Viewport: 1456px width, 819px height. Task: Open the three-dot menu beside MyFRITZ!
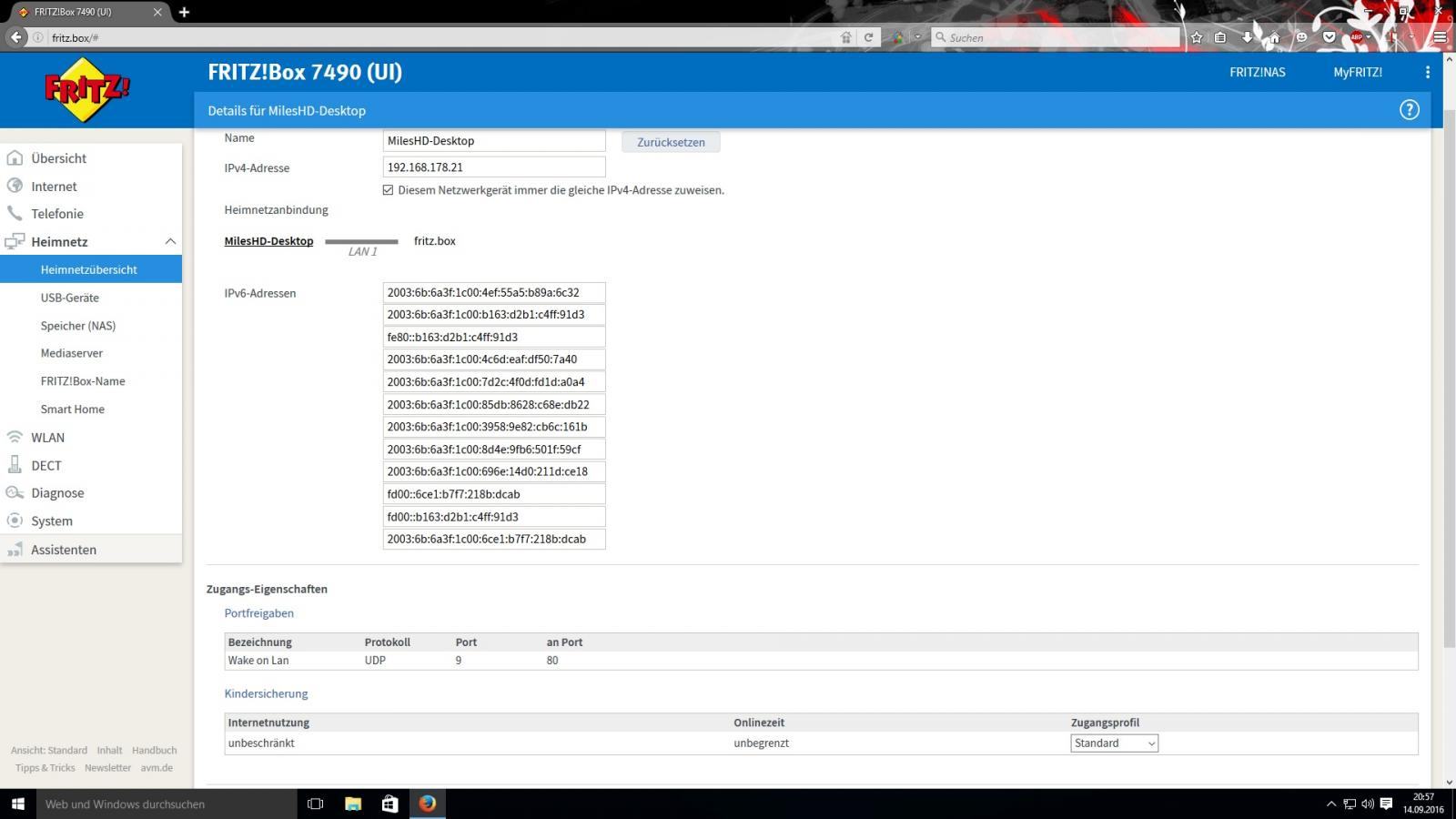1427,72
